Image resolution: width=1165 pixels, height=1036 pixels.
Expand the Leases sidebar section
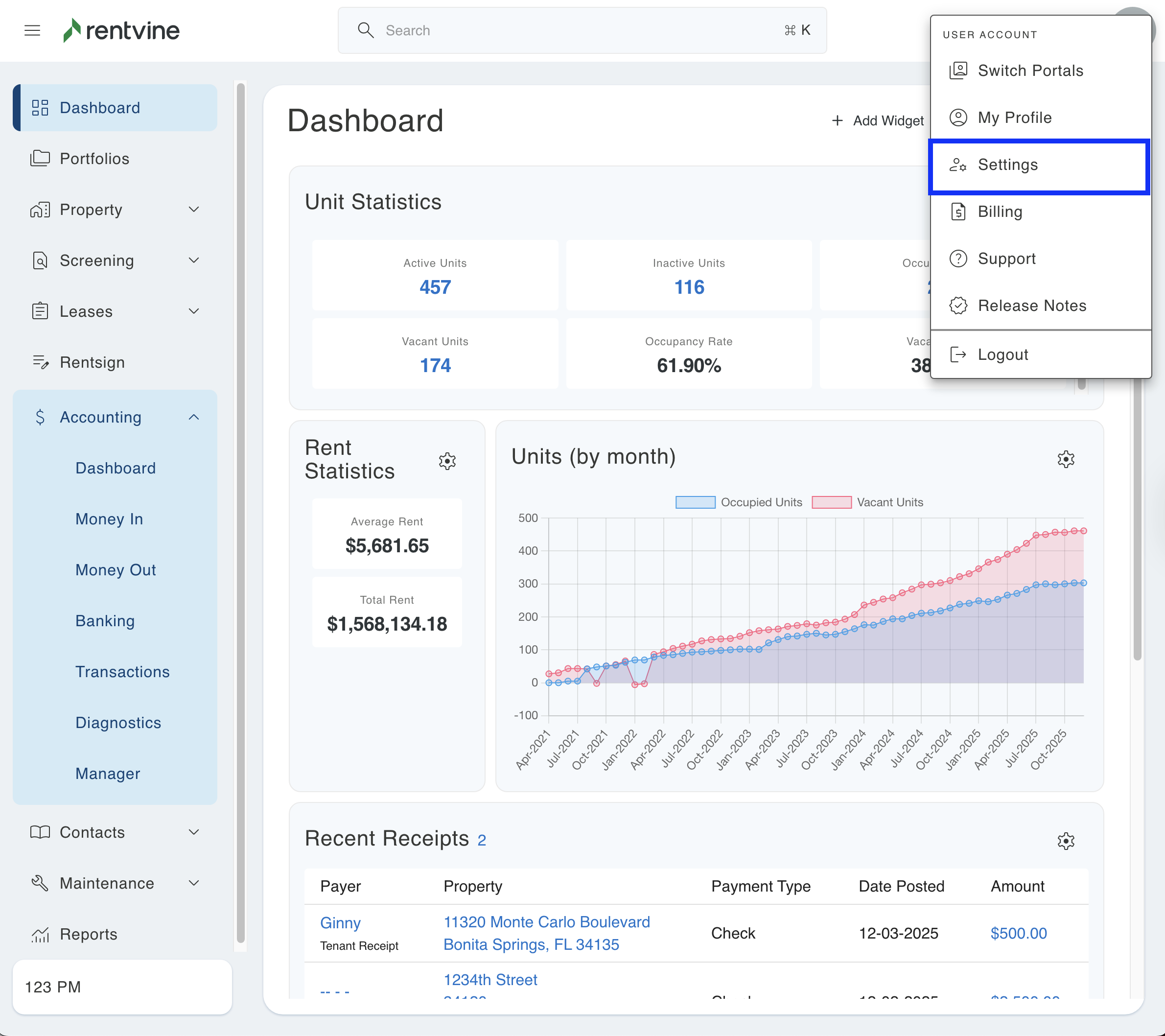194,311
